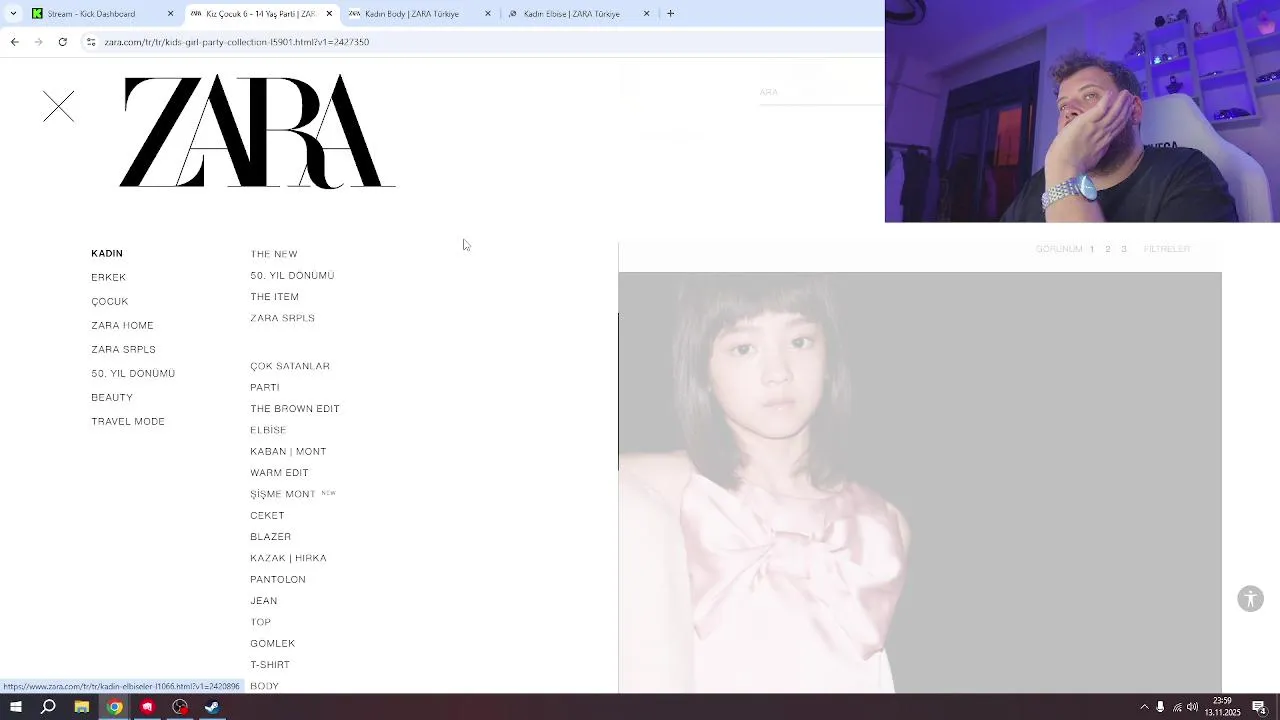Select the ERKEK category
Viewport: 1280px width, 720px height.
coord(109,278)
